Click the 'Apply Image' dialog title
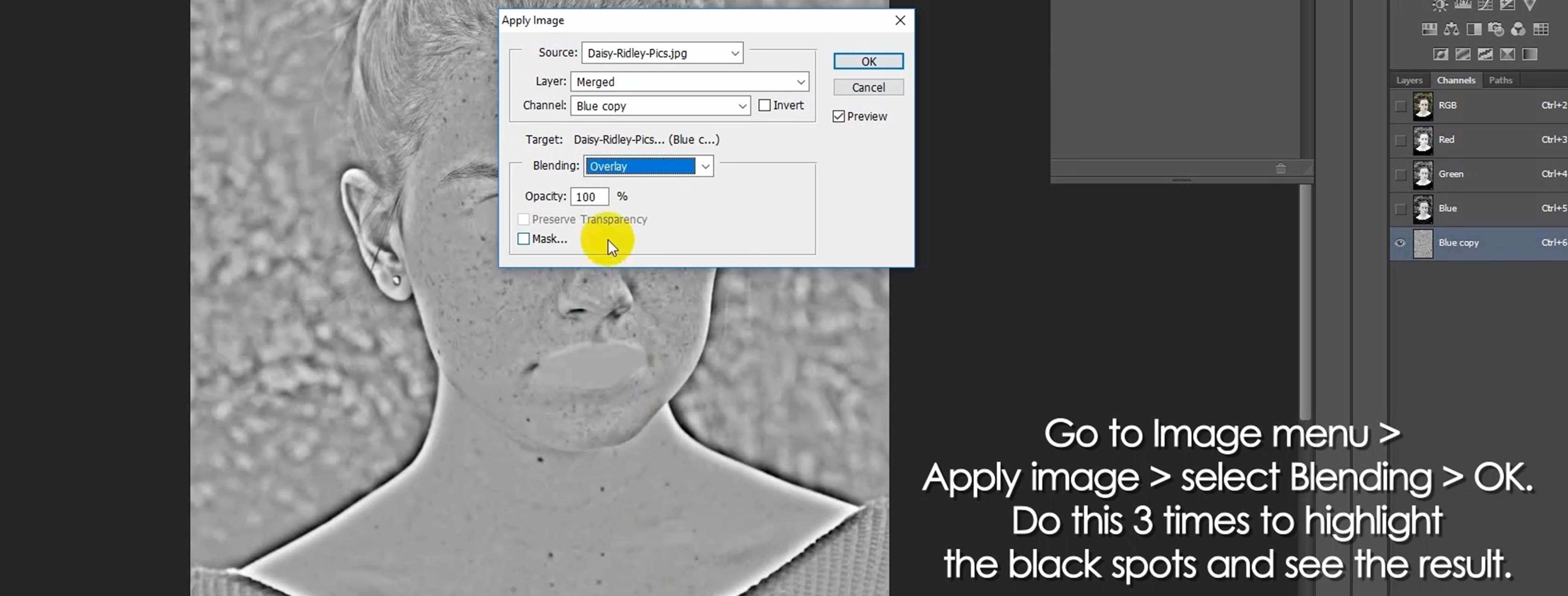Viewport: 1568px width, 596px height. tap(532, 20)
